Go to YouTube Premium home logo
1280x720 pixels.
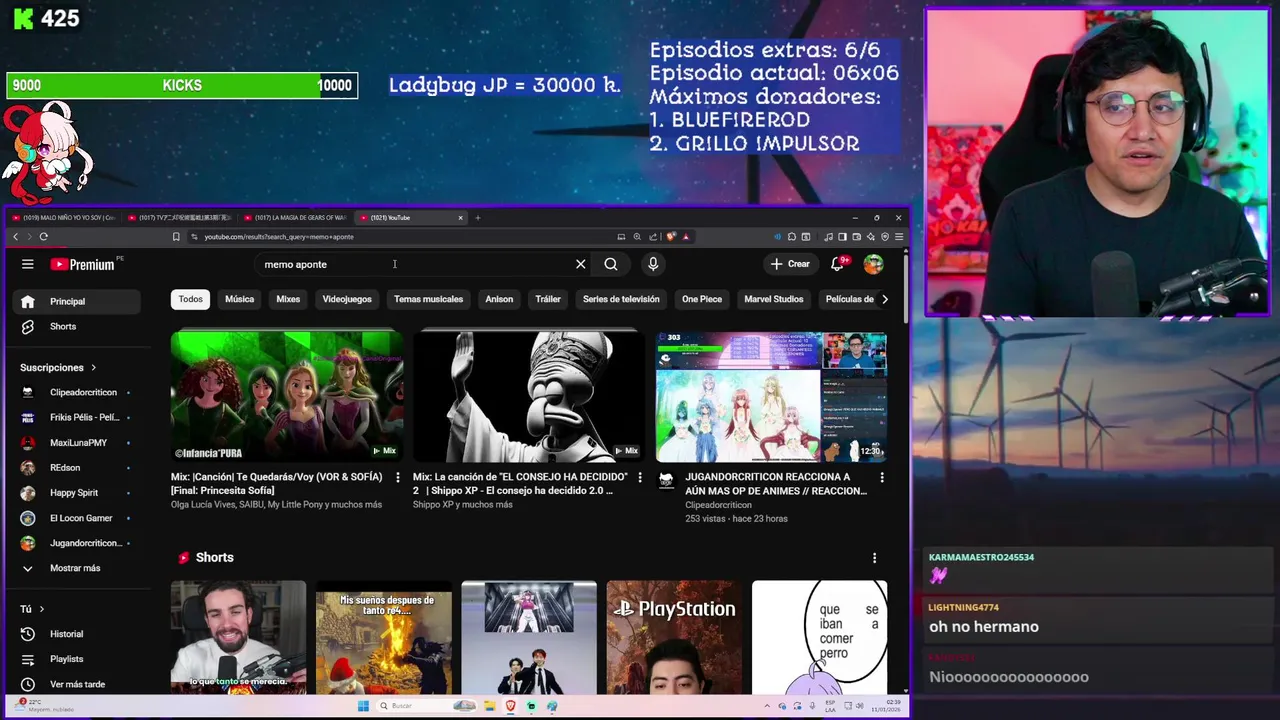coord(85,264)
